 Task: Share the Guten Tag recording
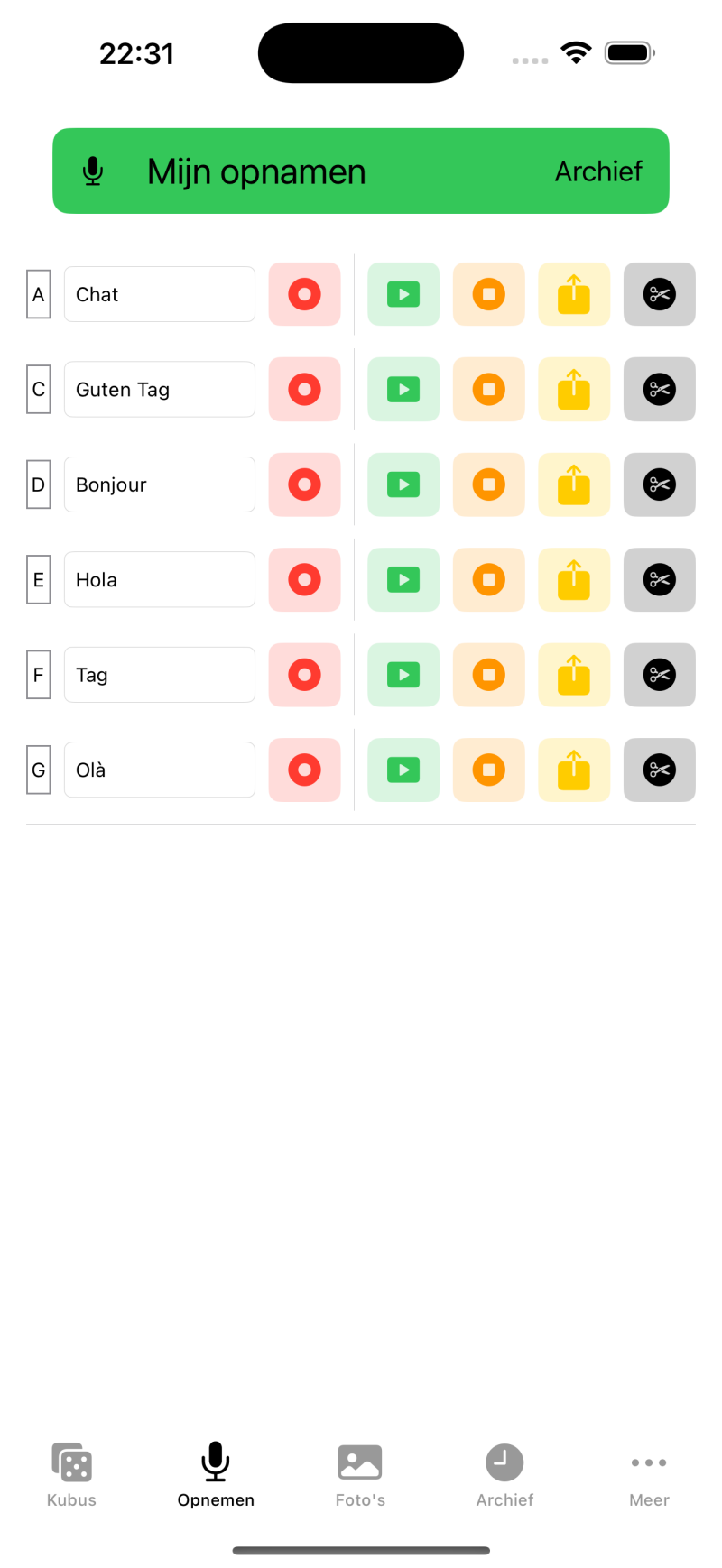(574, 390)
